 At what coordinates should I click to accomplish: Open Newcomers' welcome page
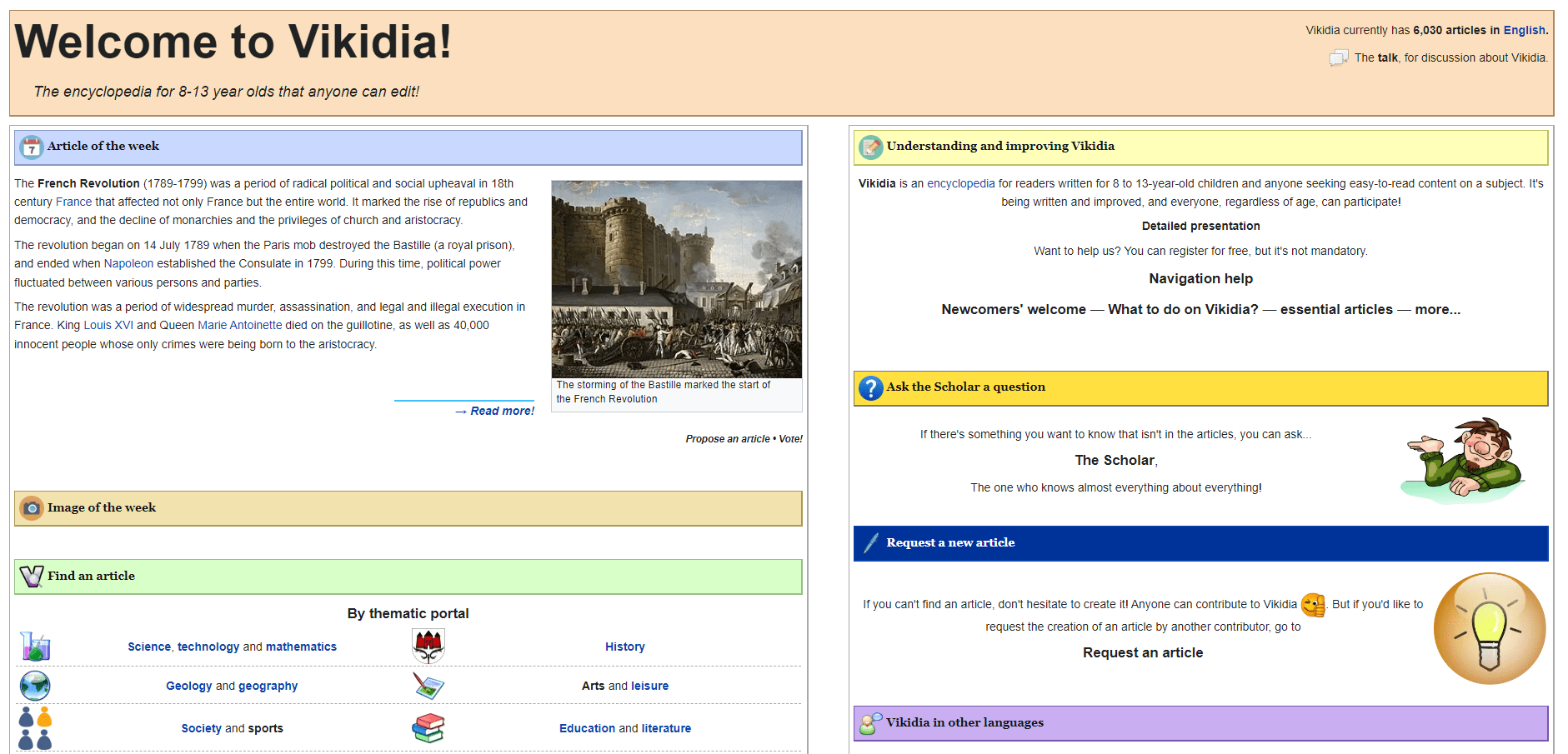(x=1014, y=309)
